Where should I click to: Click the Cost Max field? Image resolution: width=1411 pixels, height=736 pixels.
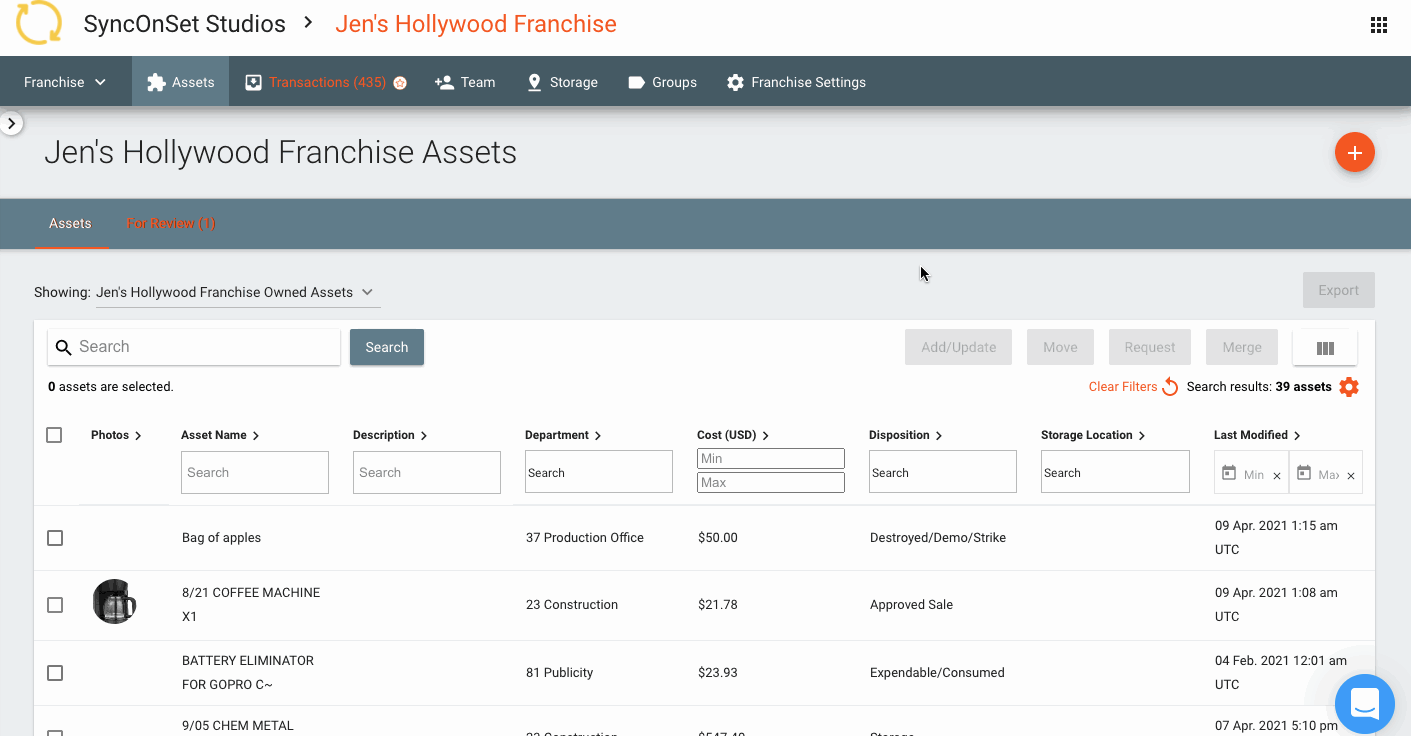tap(771, 482)
